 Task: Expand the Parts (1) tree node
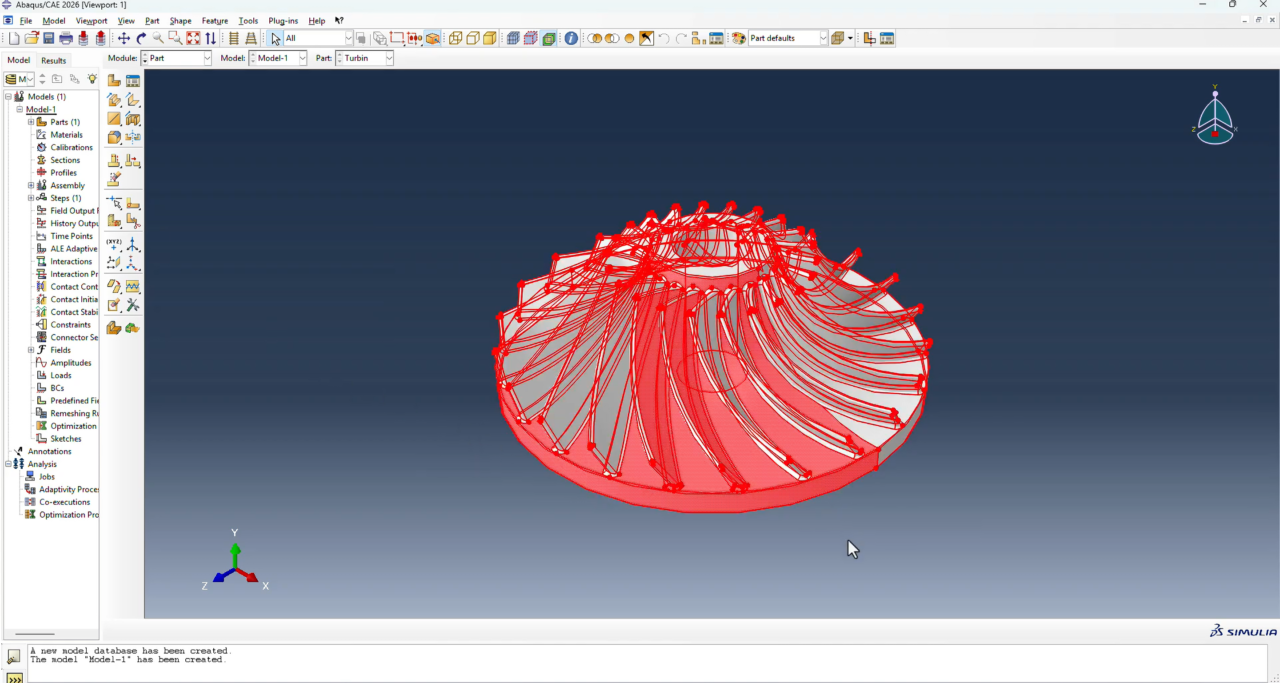pyautogui.click(x=31, y=122)
